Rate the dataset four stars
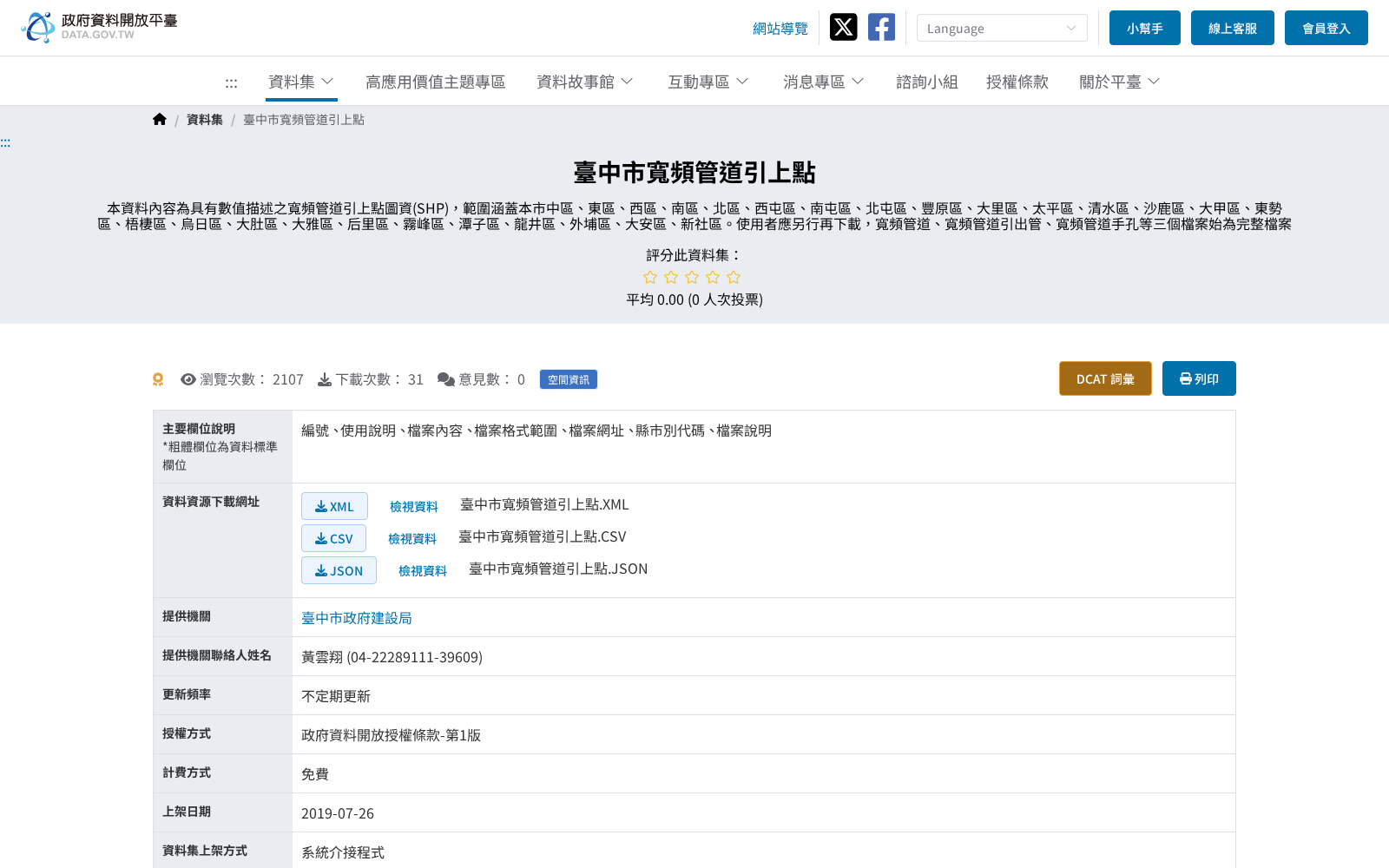The image size is (1389, 868). pyautogui.click(x=713, y=277)
